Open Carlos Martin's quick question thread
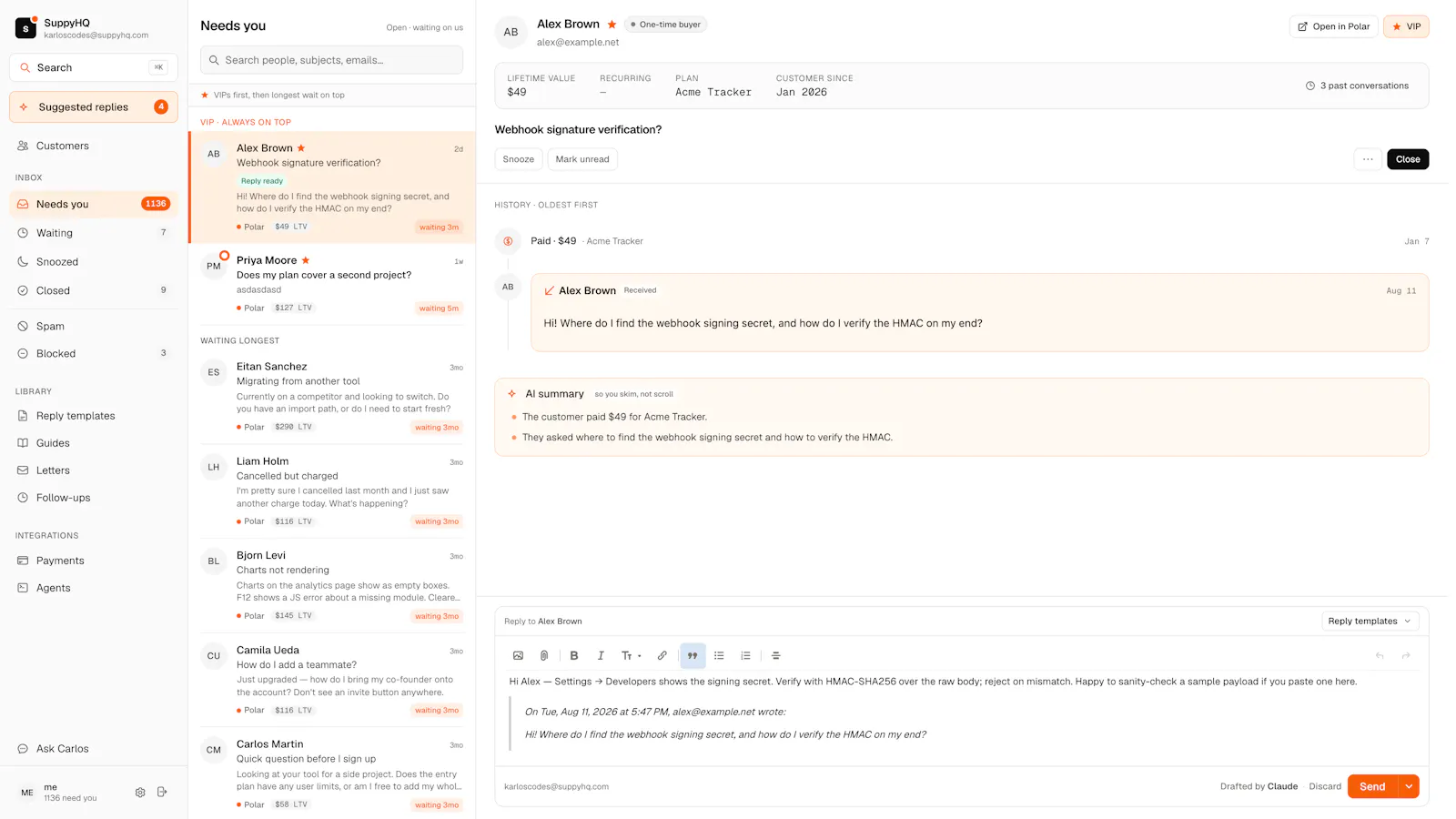 332,773
